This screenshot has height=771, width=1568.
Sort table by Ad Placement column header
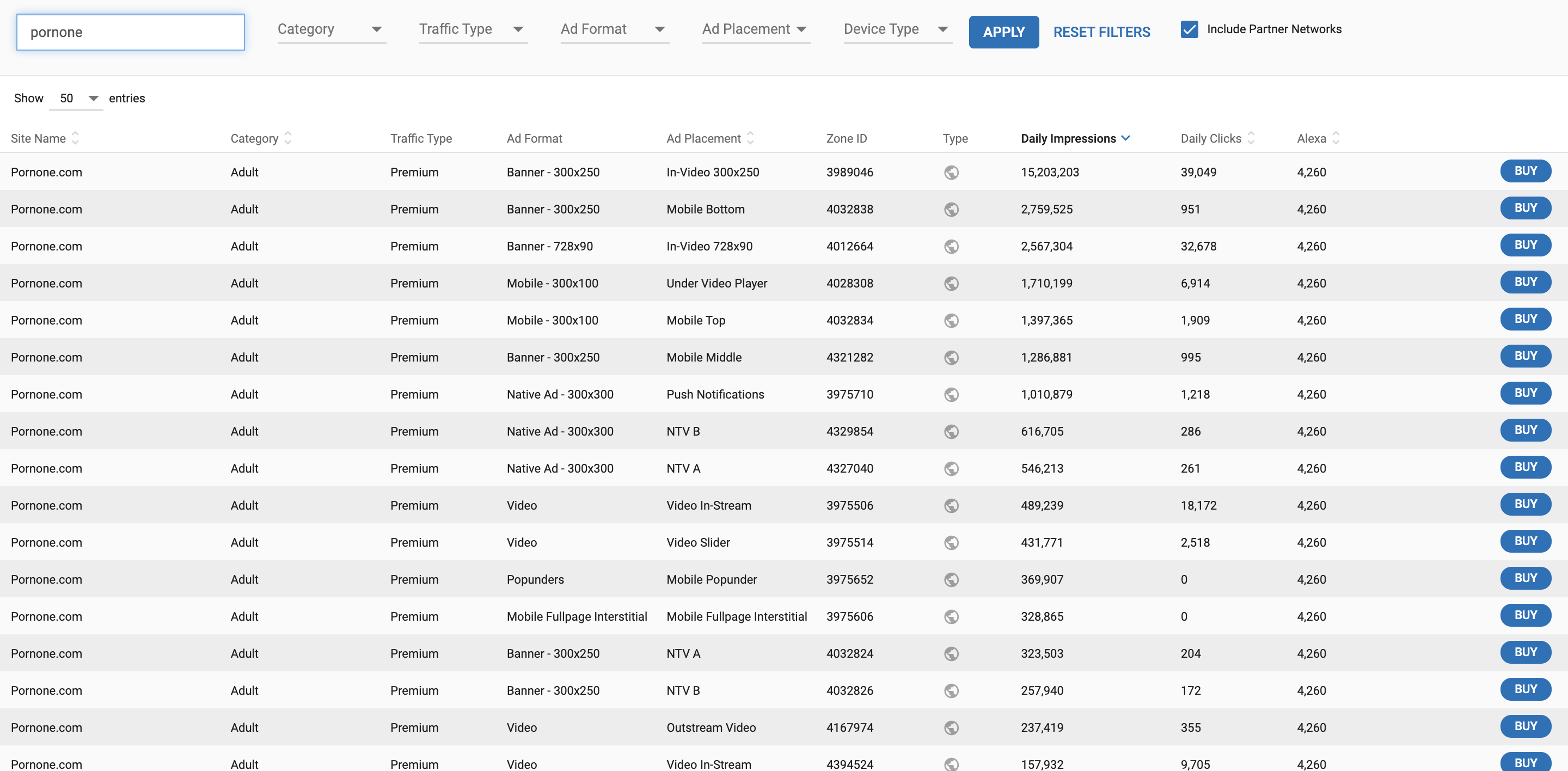[710, 139]
